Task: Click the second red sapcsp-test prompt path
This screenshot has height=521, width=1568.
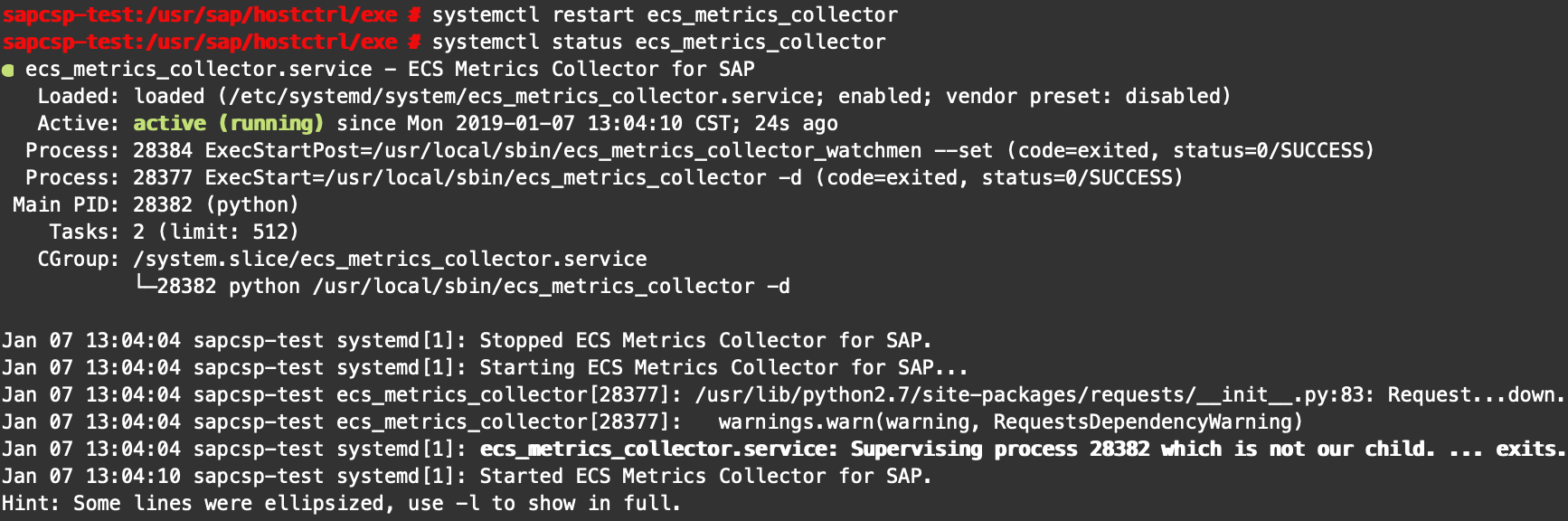Action: pos(201,42)
